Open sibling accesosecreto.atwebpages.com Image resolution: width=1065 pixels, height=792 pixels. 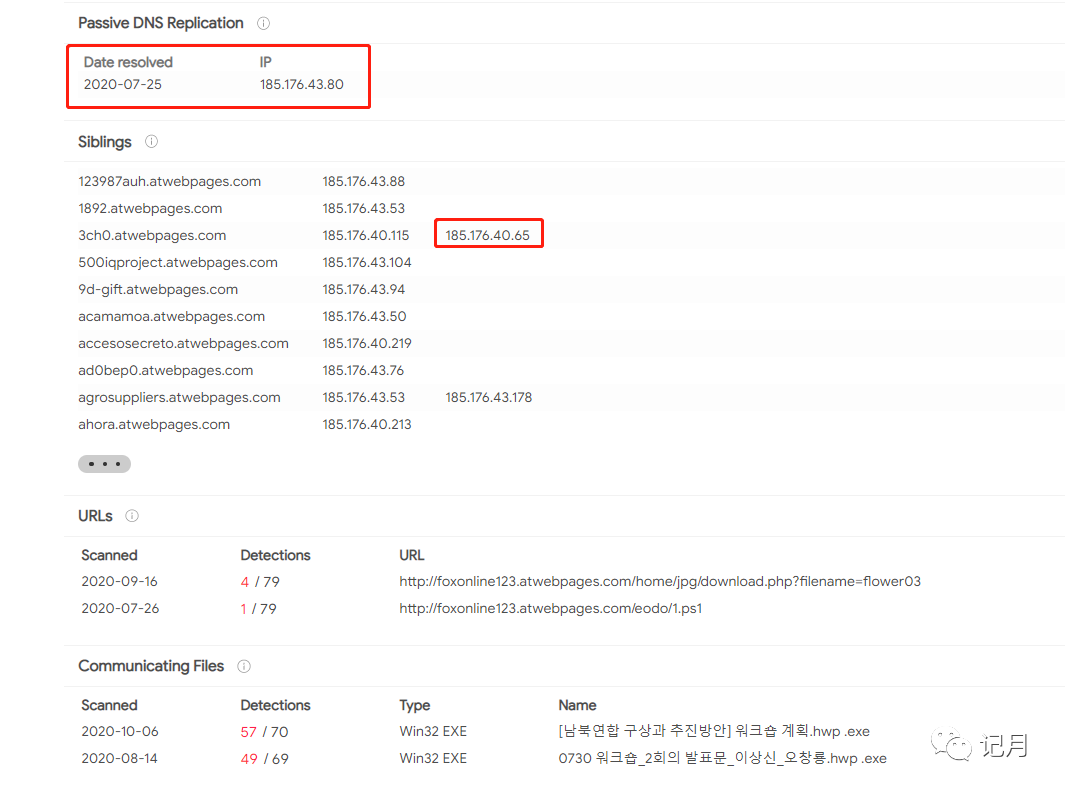183,344
